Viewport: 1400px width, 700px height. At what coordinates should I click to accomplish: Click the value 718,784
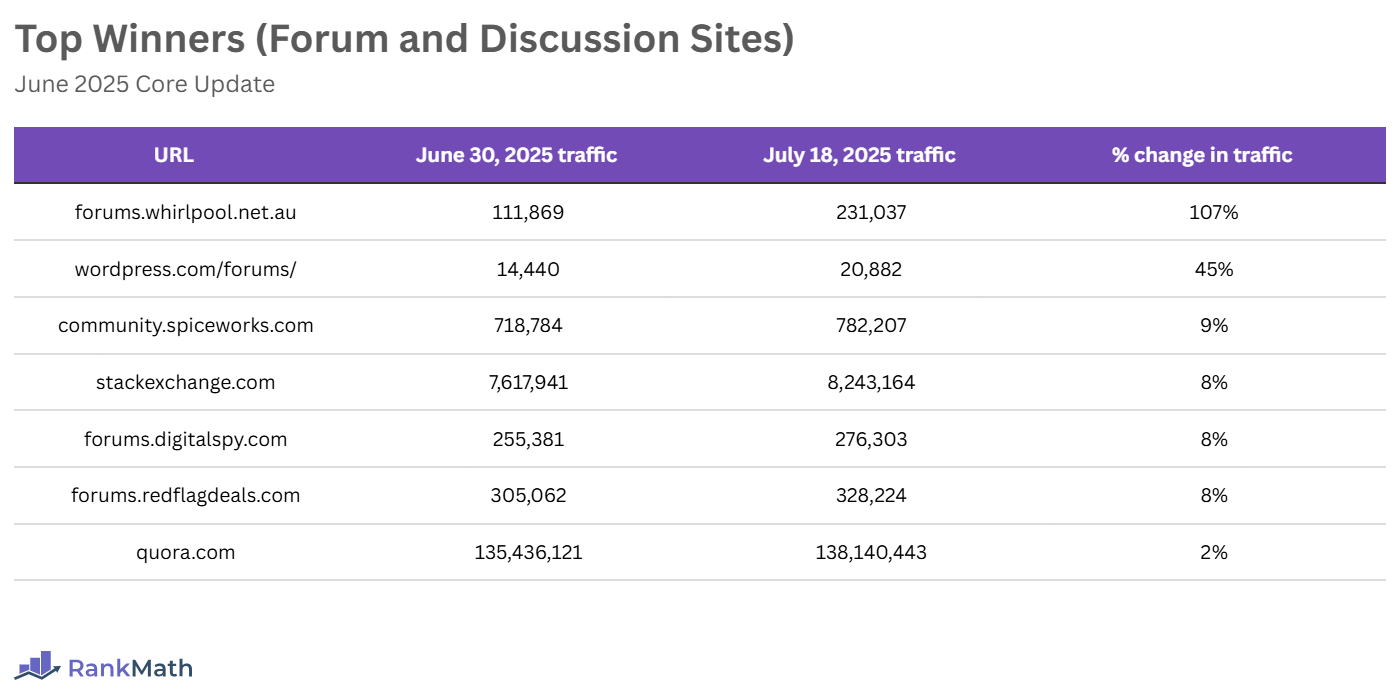[528, 325]
